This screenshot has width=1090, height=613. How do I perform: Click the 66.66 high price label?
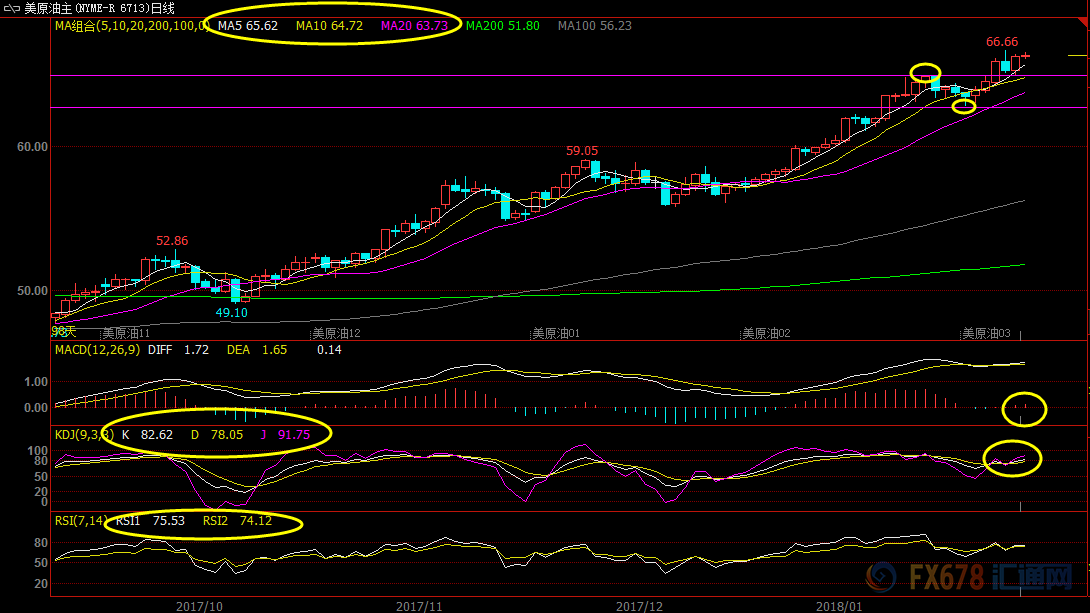[x=1002, y=42]
